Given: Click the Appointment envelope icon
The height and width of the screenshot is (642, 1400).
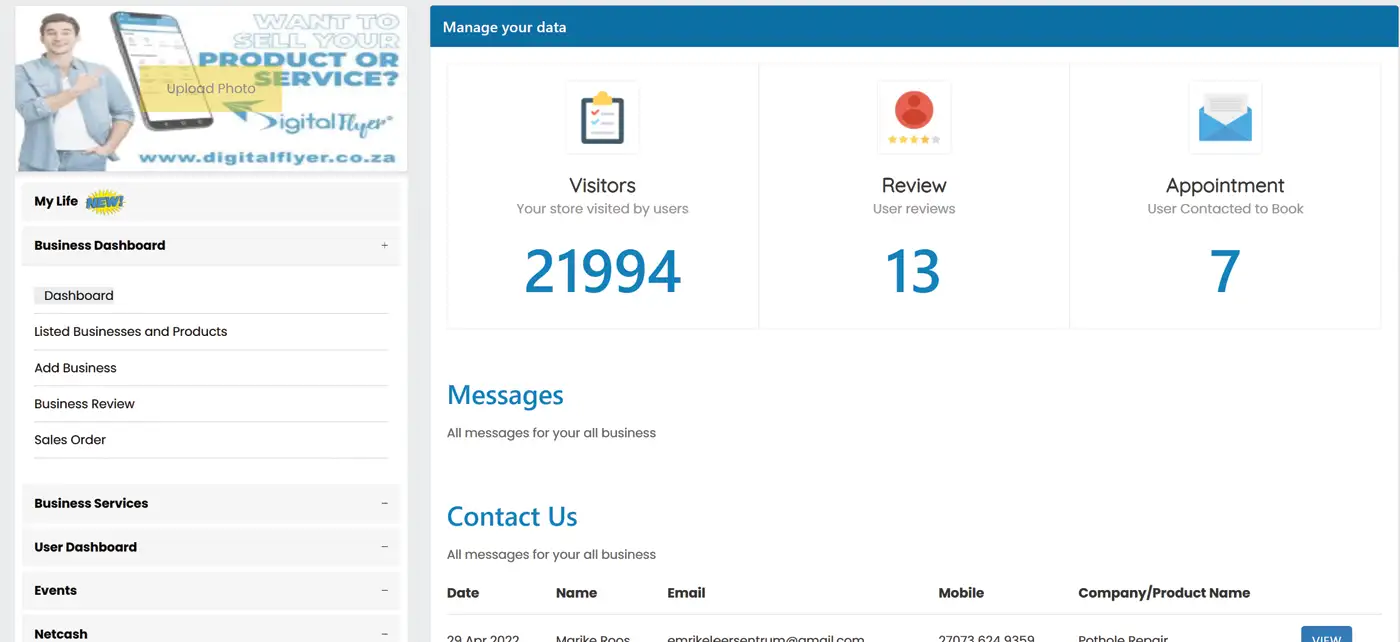Looking at the screenshot, I should 1225,118.
